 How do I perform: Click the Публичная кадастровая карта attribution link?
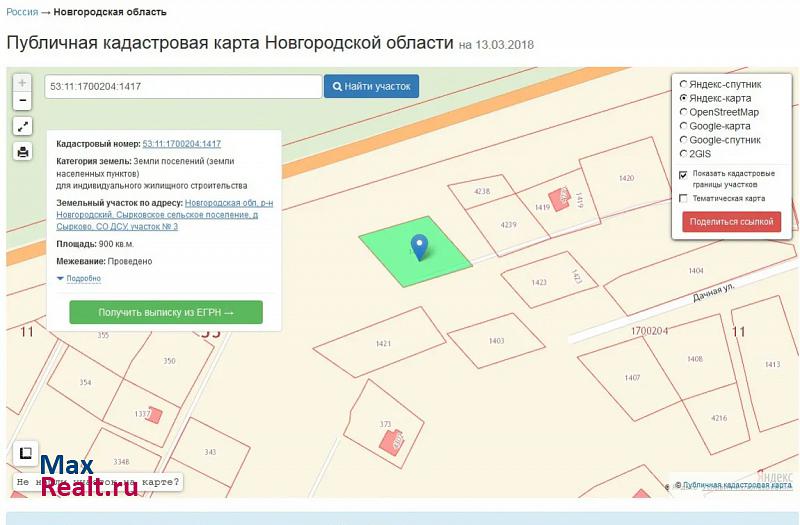738,485
